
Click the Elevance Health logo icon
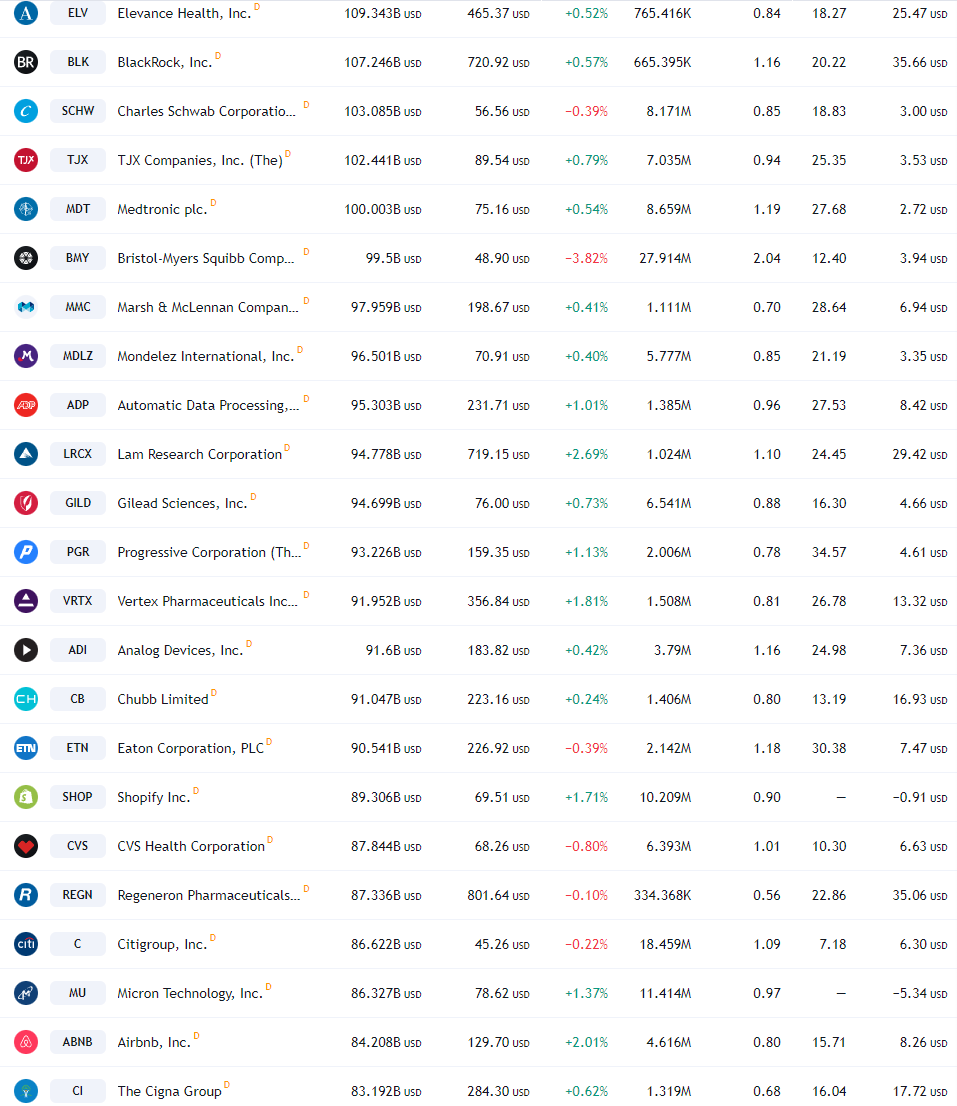coord(26,13)
